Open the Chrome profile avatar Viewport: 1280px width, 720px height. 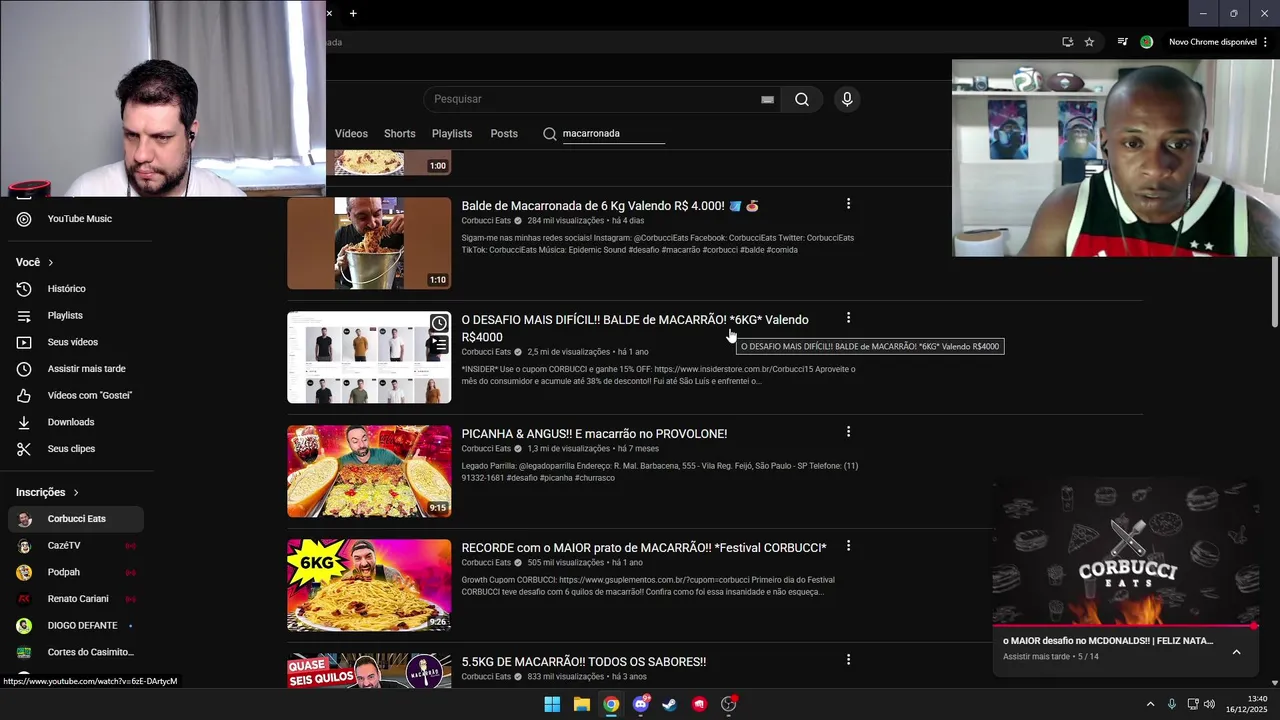(1146, 42)
